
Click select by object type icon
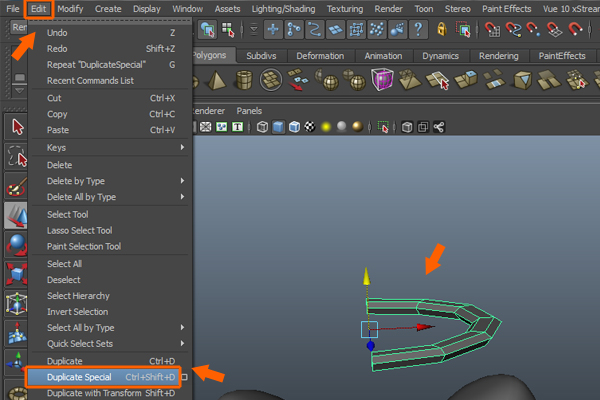[207, 29]
